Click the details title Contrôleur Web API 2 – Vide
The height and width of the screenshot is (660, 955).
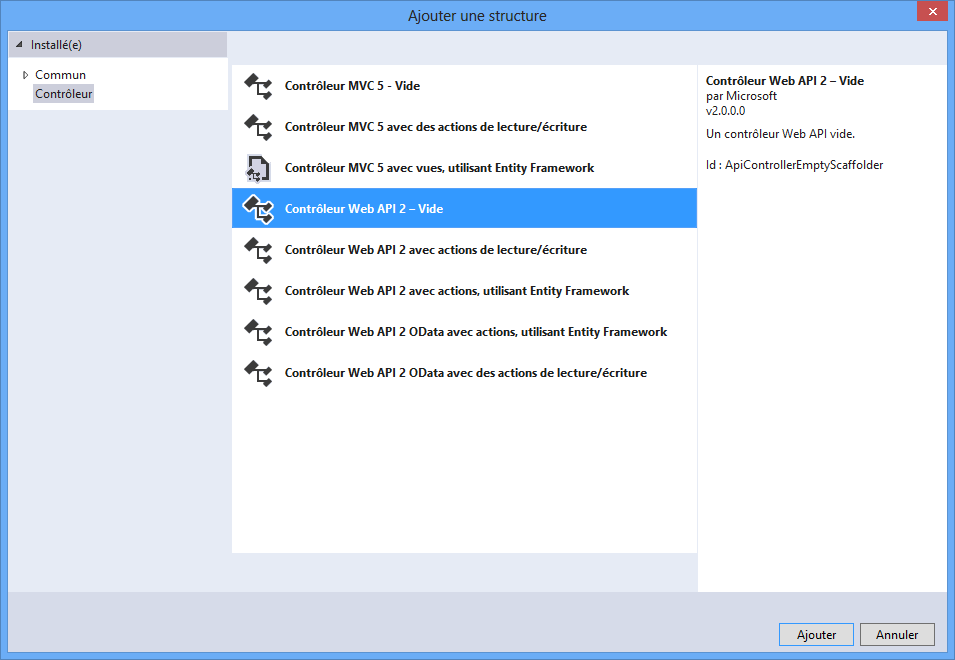click(784, 80)
